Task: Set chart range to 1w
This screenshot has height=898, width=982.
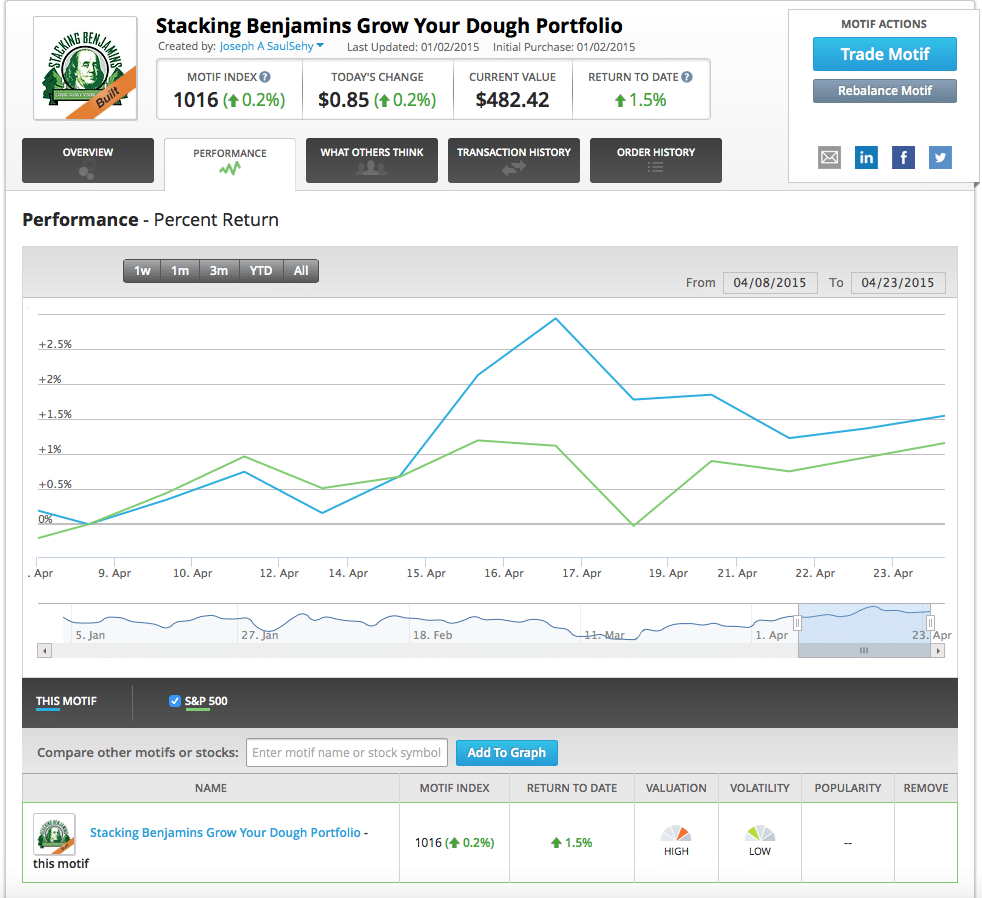Action: pyautogui.click(x=142, y=271)
